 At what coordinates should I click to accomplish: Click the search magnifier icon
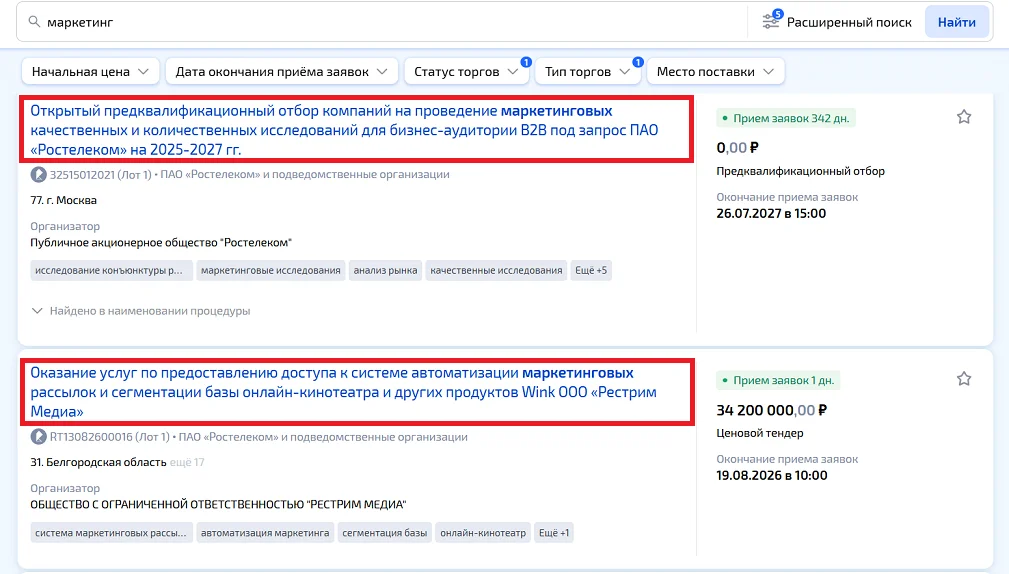coord(34,22)
